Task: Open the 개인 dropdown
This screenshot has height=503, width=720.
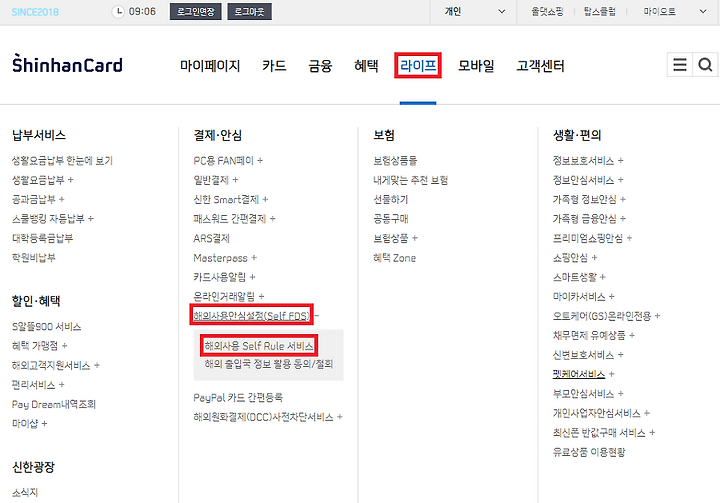Action: 474,11
